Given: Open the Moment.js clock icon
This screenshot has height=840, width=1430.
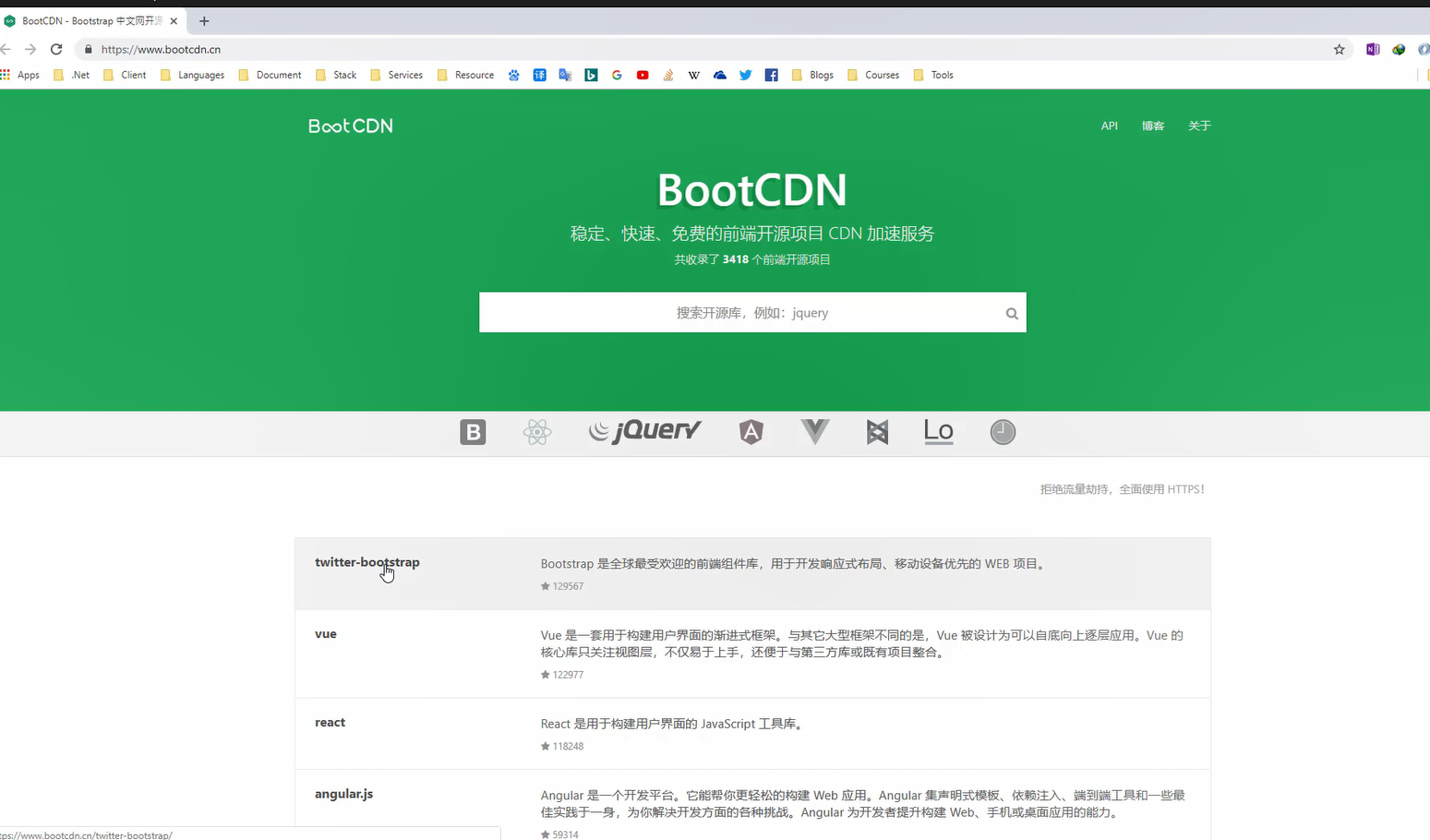Looking at the screenshot, I should (1003, 432).
